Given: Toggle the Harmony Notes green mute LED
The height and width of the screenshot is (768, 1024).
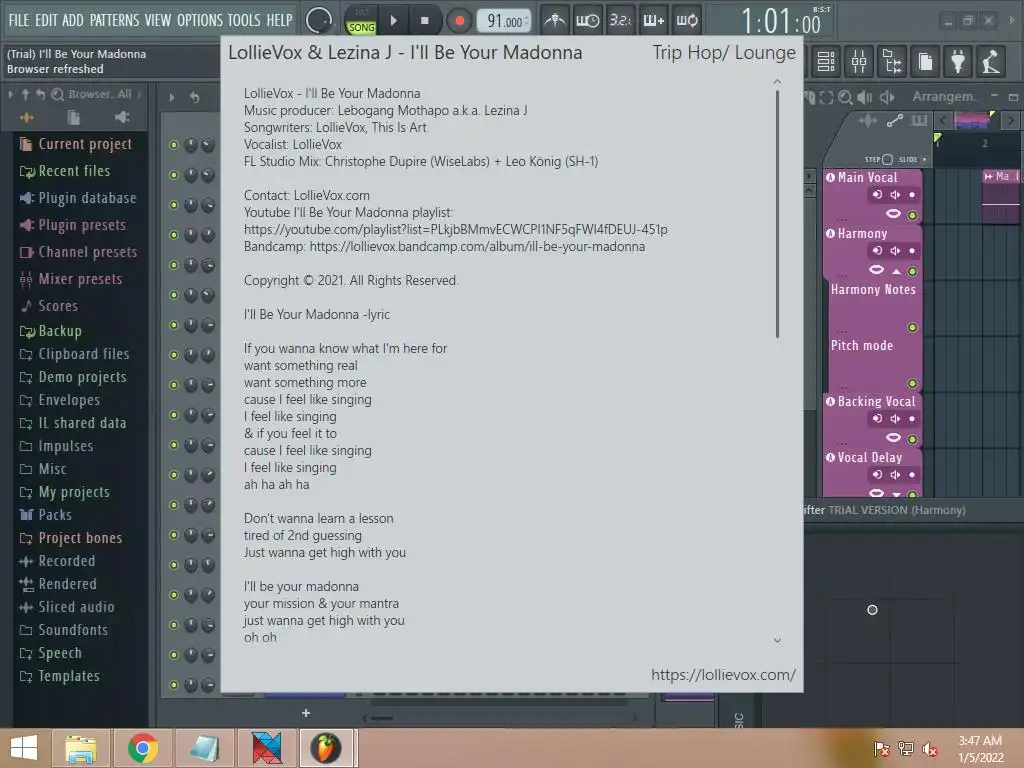Looking at the screenshot, I should [912, 327].
